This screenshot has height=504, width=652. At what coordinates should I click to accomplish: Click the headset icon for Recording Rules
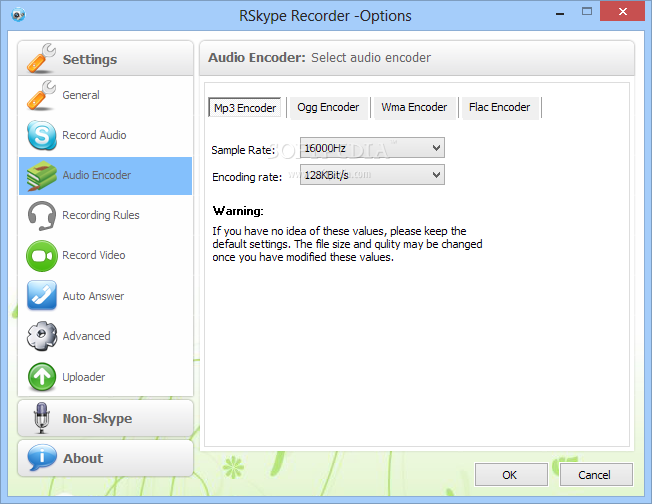pos(42,215)
